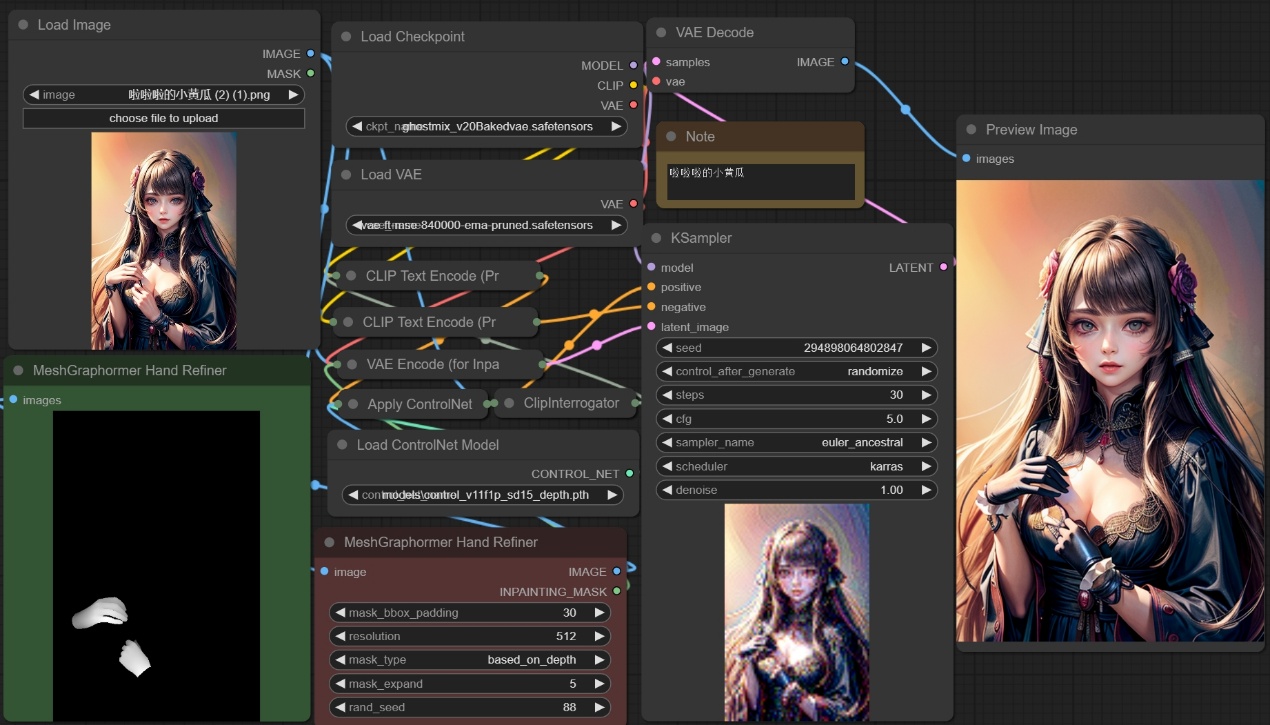Image resolution: width=1270 pixels, height=725 pixels.
Task: Open the ckpt_name checkpoint selector
Action: [x=486, y=127]
